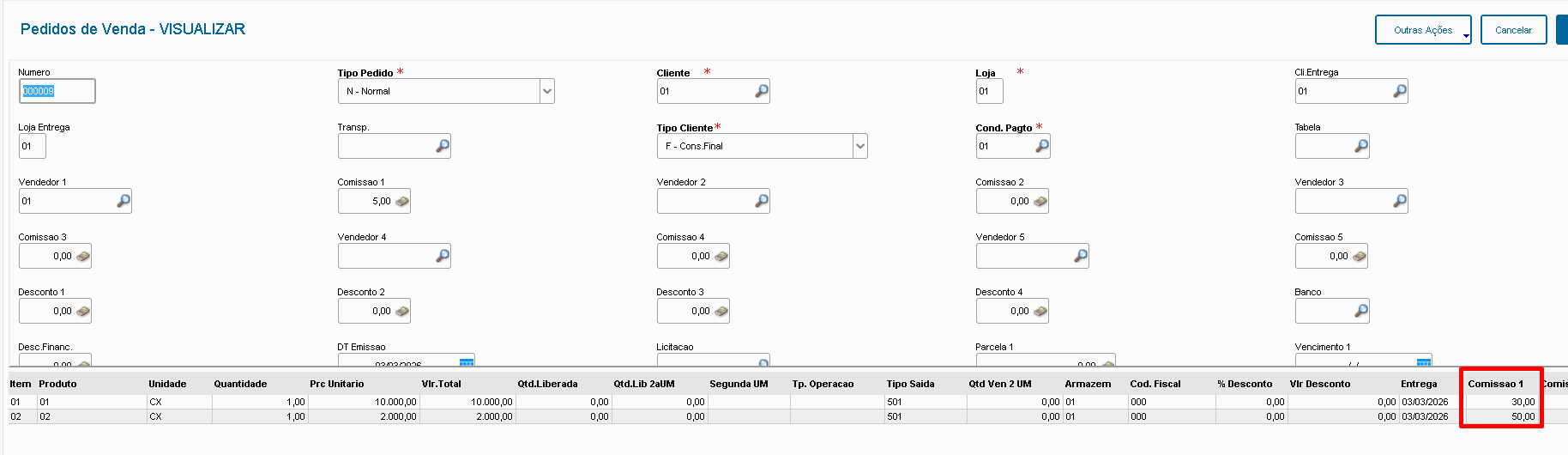Expand the Tipo Pedido dropdown
The image size is (1568, 455).
coord(546,91)
